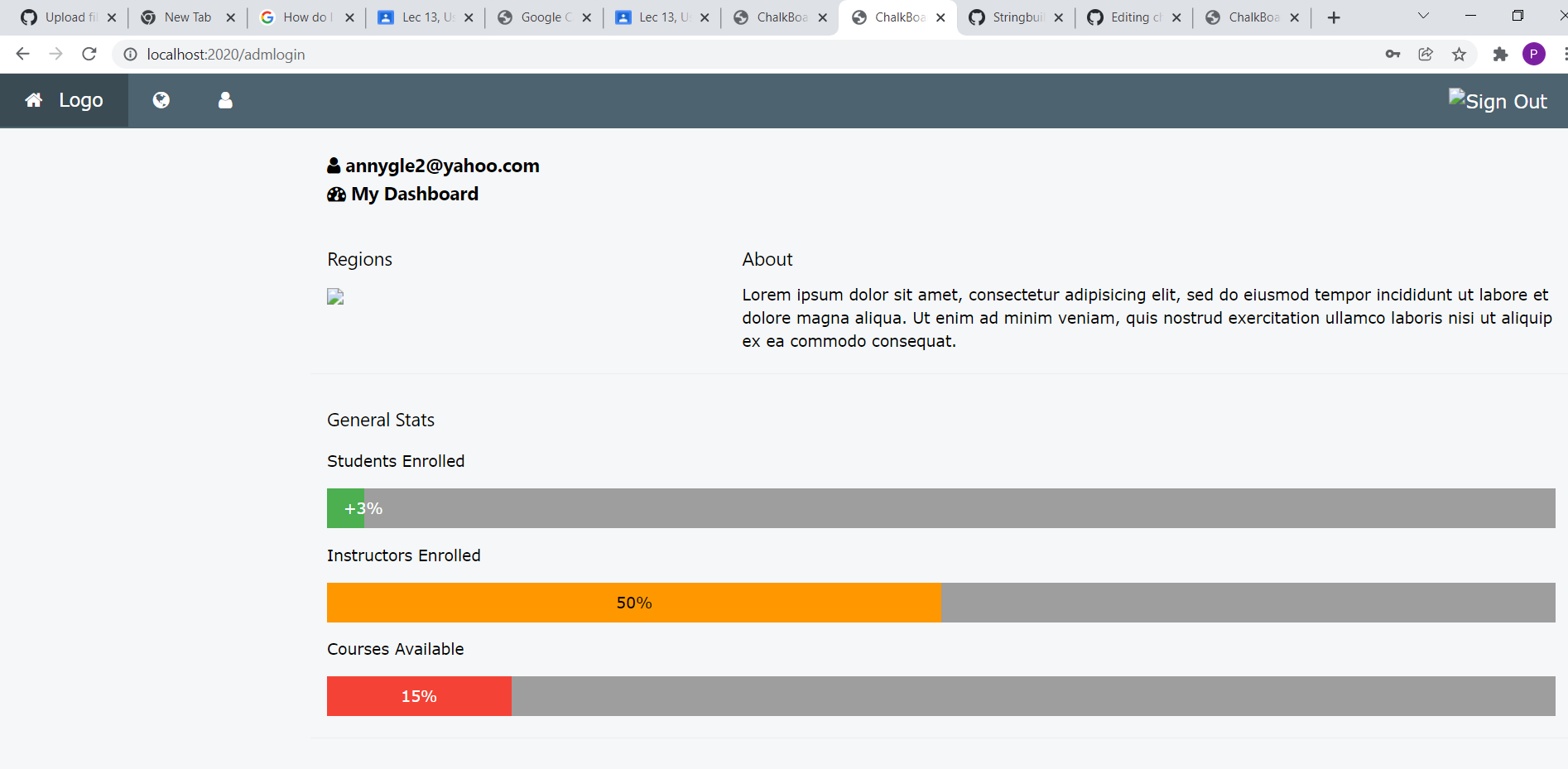
Task: View site information icon in address bar
Action: (x=130, y=54)
